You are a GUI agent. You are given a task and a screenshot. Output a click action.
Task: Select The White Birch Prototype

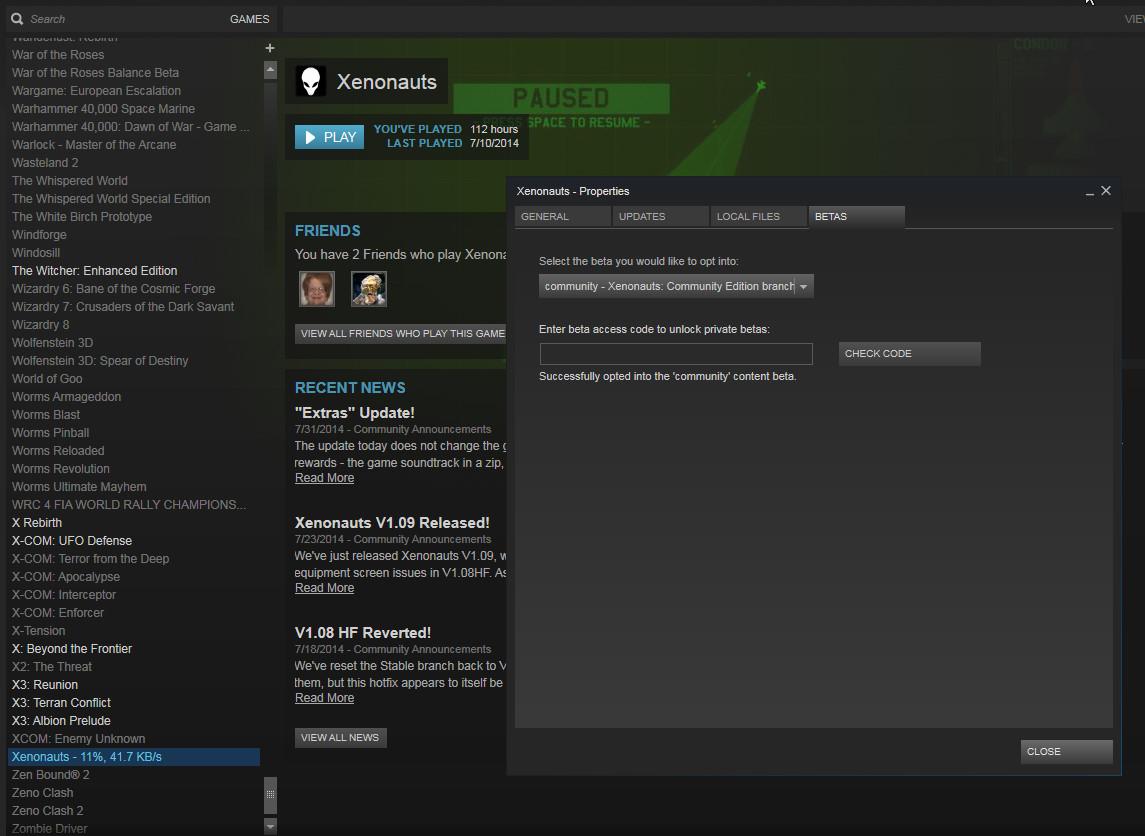82,217
